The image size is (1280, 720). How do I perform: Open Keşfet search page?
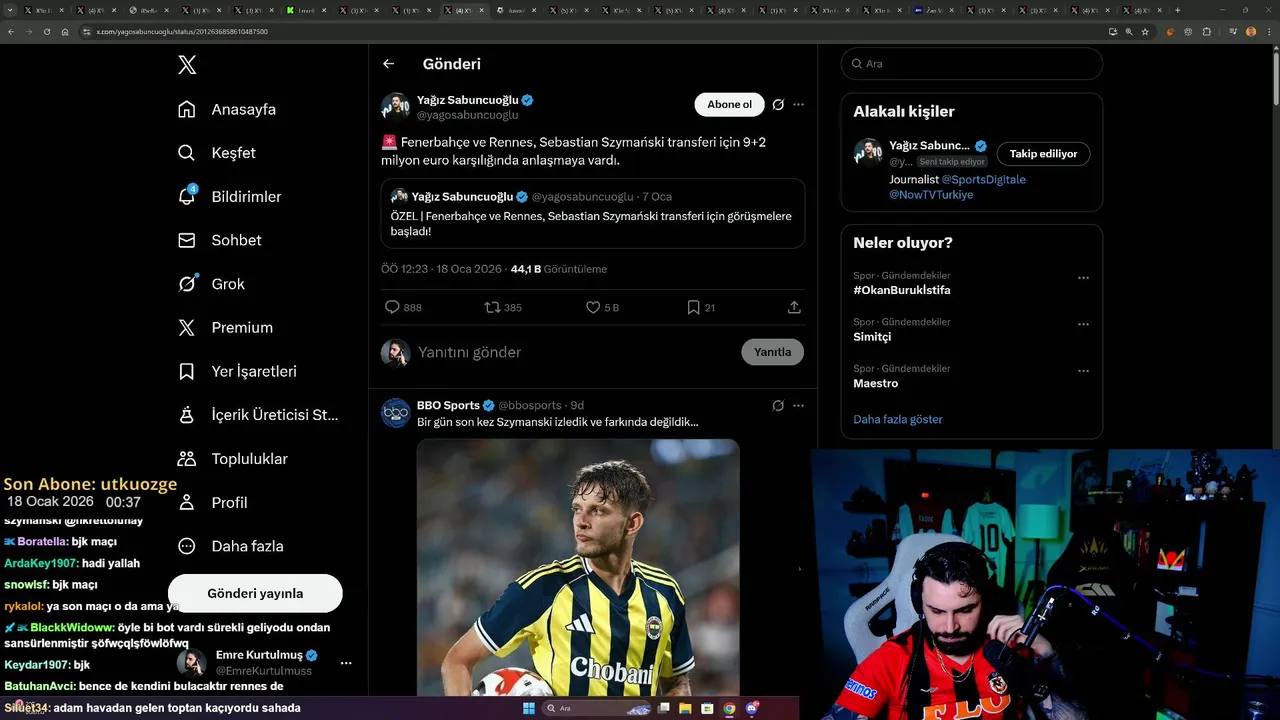216,153
